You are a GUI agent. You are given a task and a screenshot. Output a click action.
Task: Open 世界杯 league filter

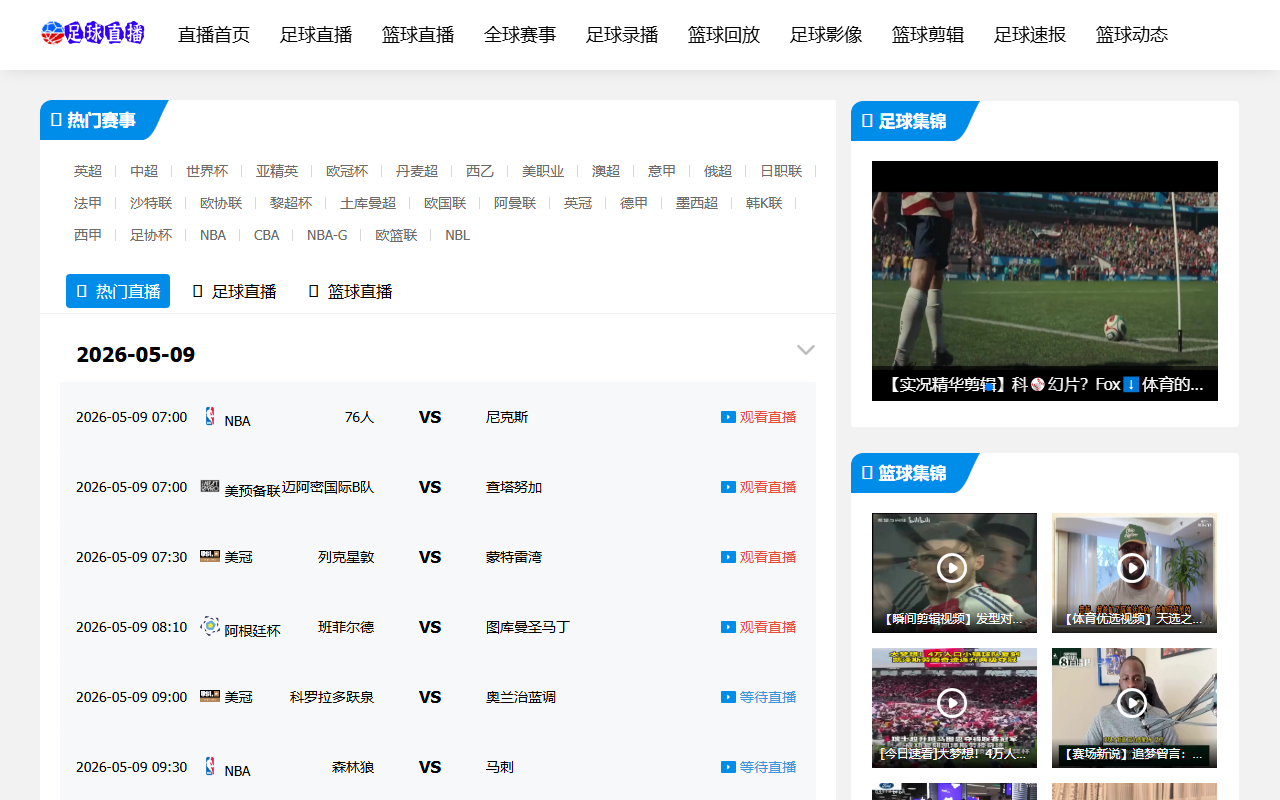pyautogui.click(x=207, y=171)
